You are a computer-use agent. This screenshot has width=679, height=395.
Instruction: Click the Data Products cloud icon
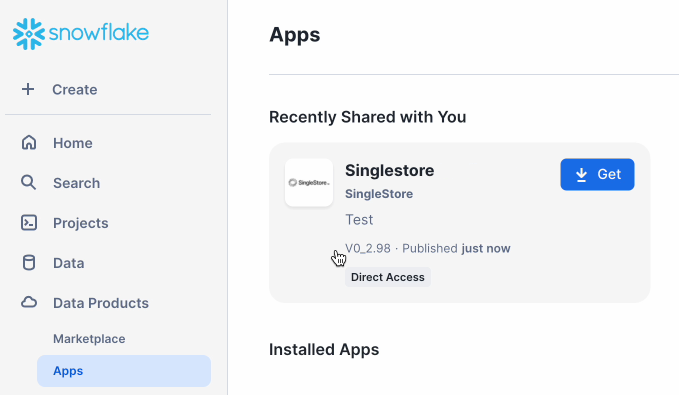[x=29, y=302]
